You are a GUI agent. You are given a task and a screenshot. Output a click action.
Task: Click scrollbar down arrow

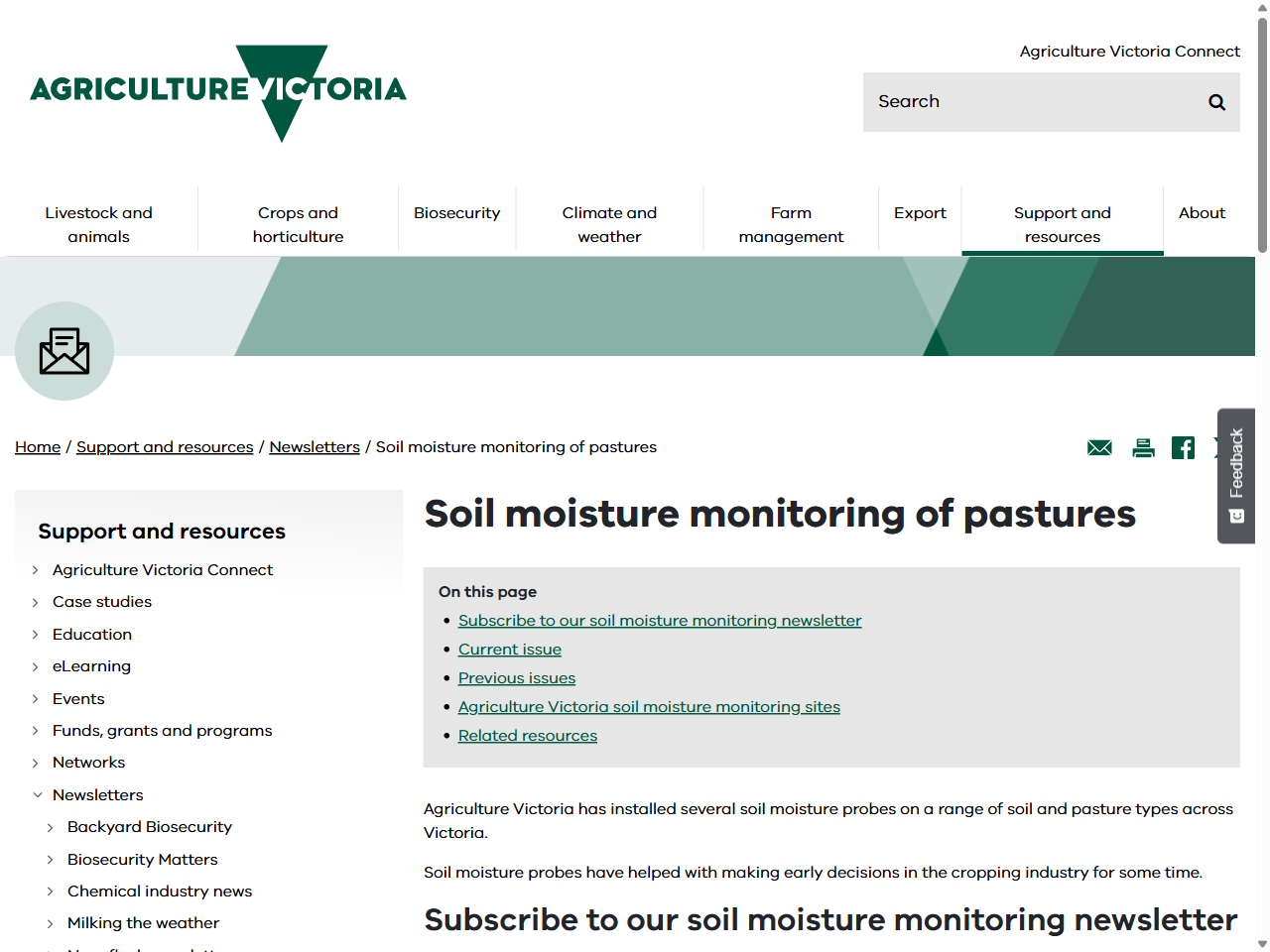pos(1262,944)
